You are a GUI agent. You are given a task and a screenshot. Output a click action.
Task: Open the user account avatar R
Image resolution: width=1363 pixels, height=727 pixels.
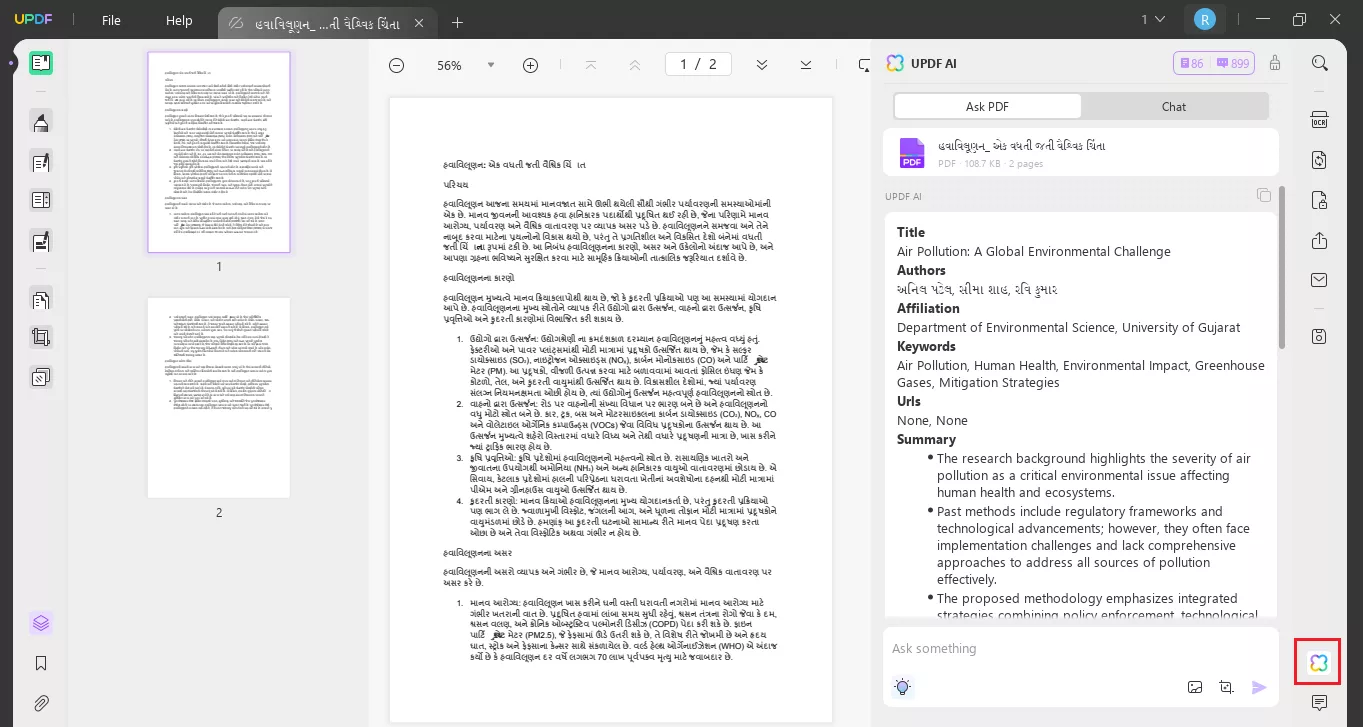click(1204, 19)
